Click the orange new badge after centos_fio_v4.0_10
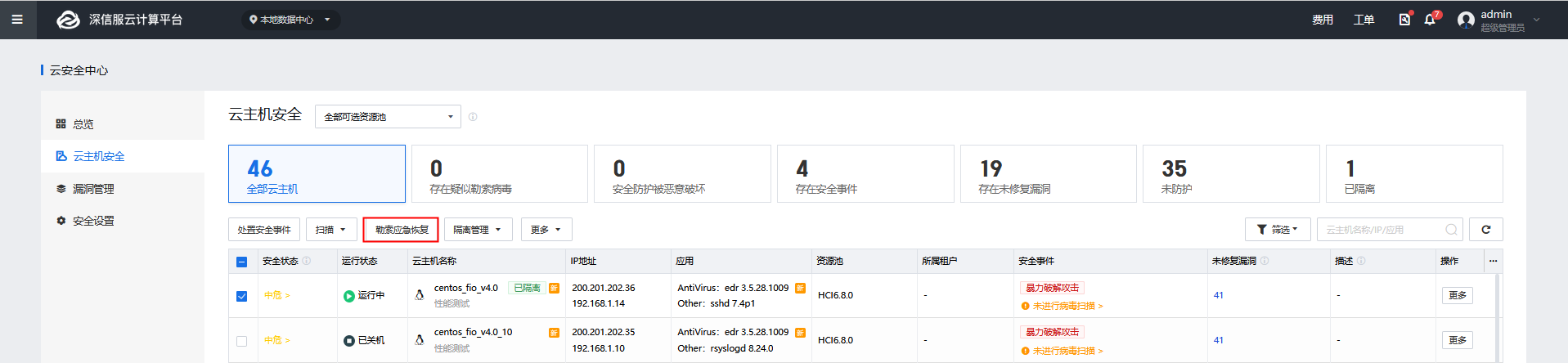 [554, 333]
